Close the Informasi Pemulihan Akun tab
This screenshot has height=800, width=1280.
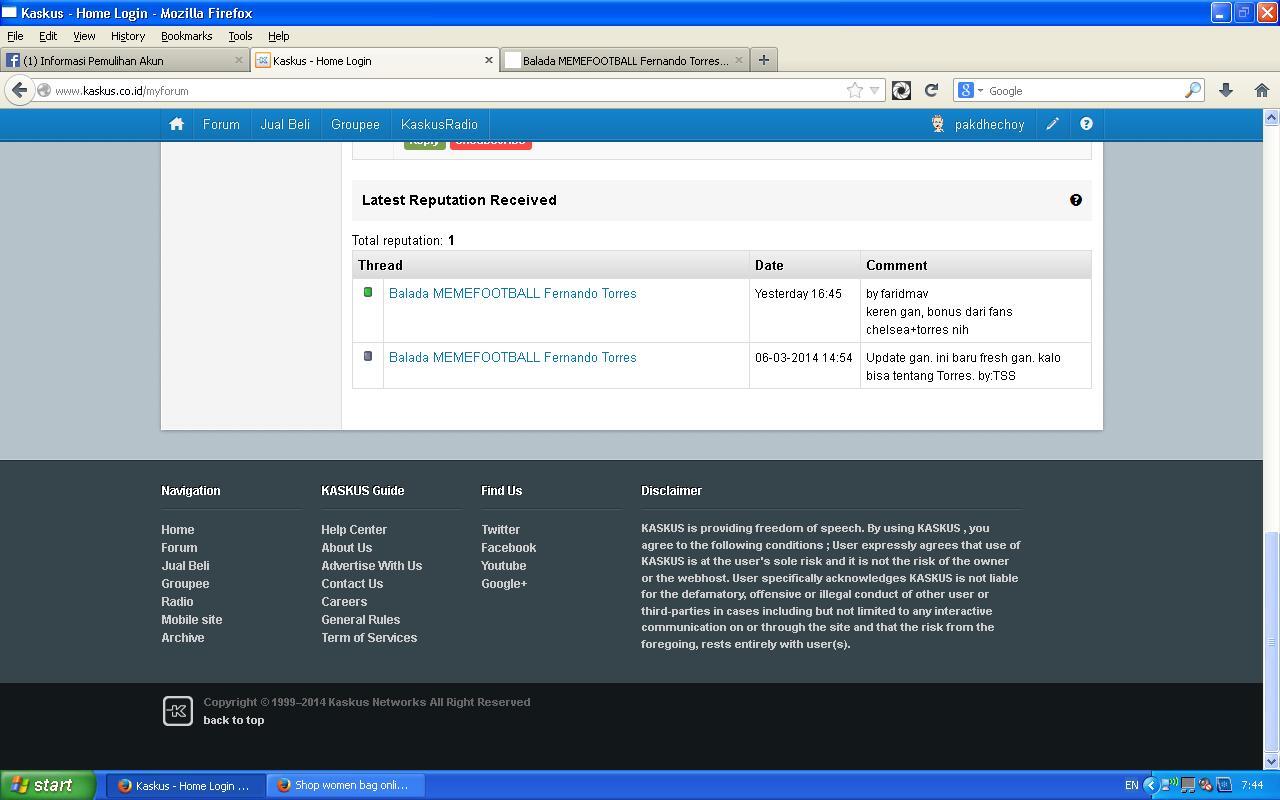point(238,60)
